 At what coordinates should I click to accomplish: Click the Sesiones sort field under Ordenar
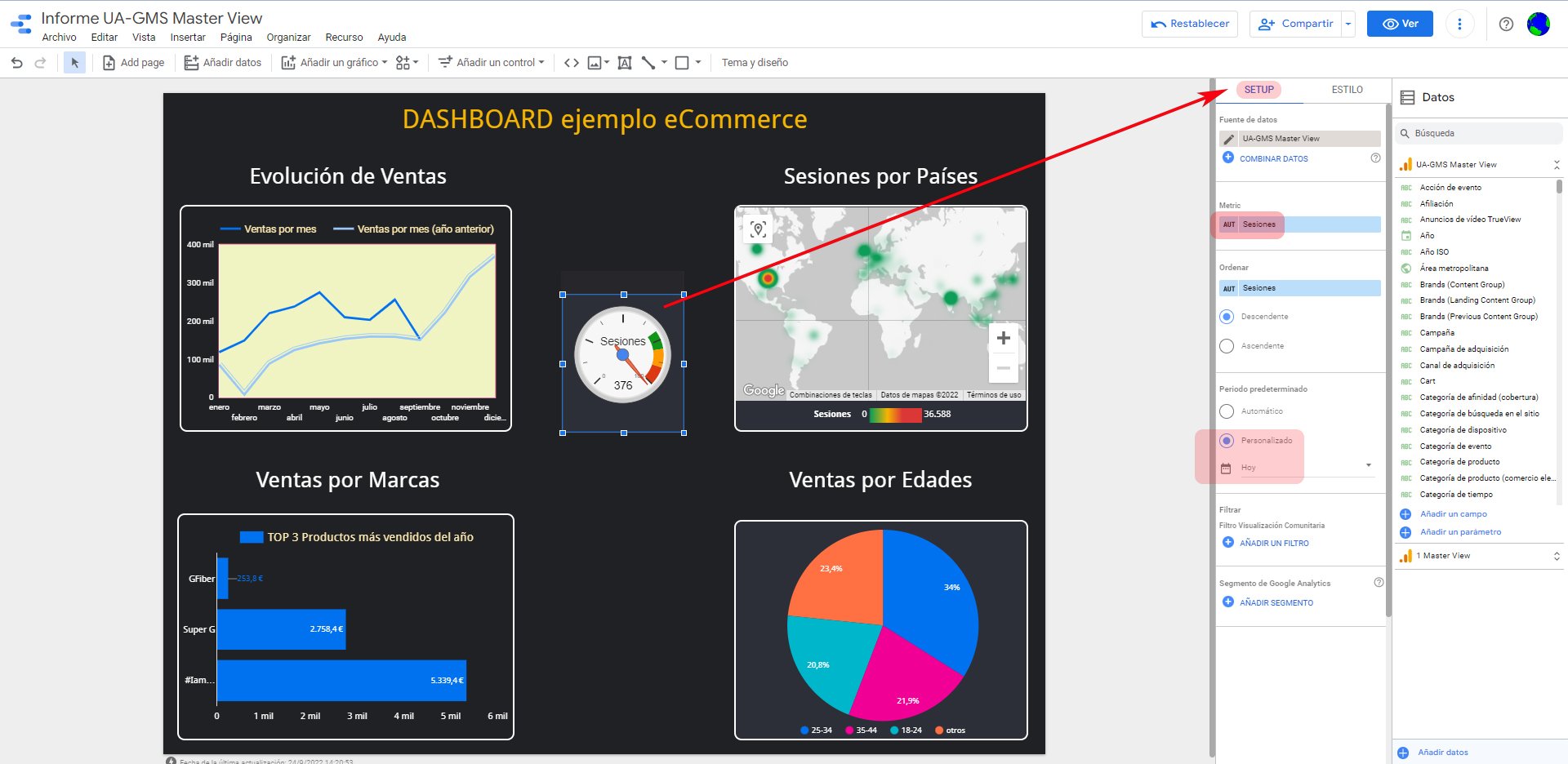(x=1299, y=288)
